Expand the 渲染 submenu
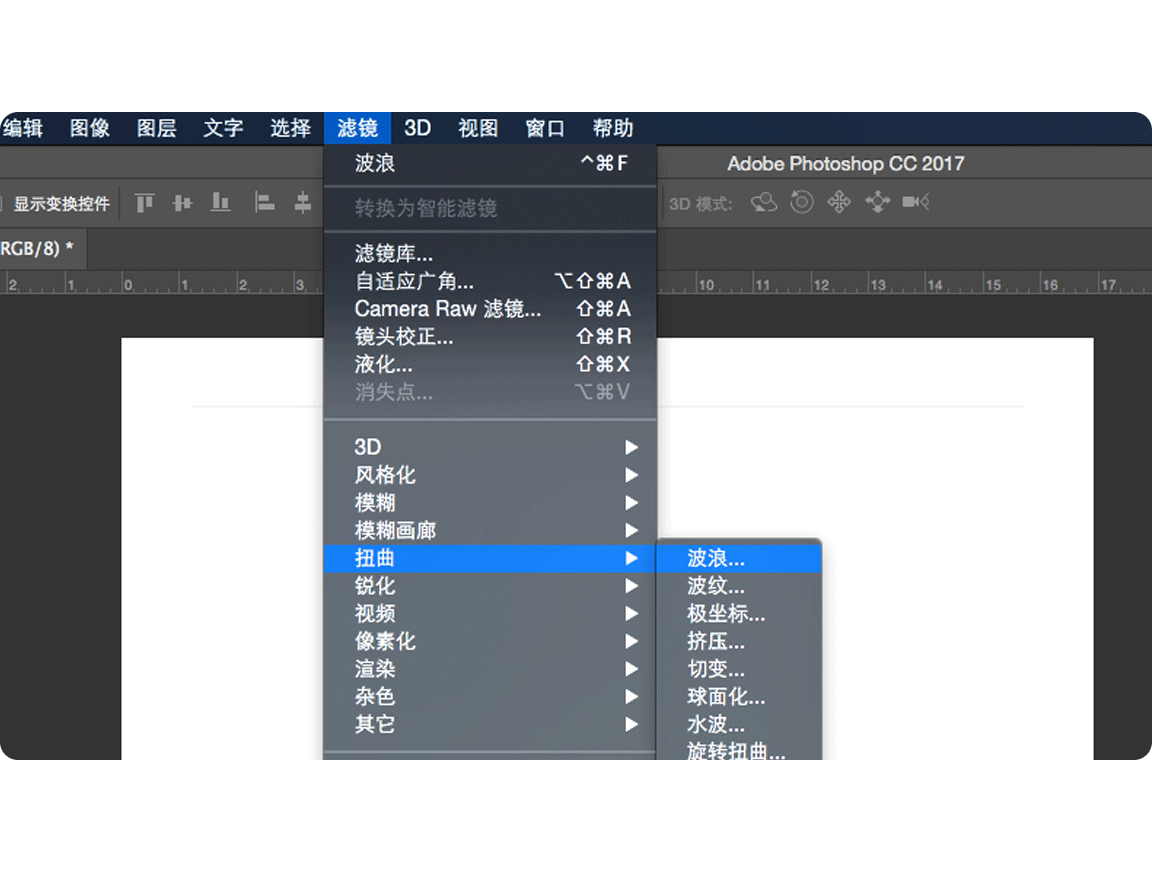 (490, 669)
